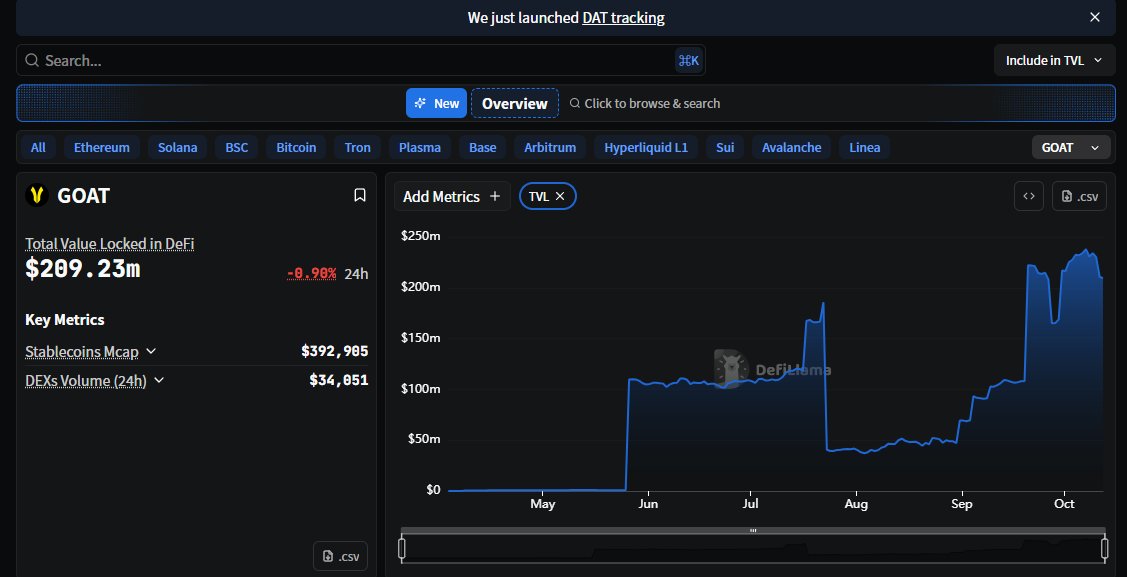Screen dimensions: 1127x577
Task: Select the Base chain filter
Action: (x=482, y=147)
